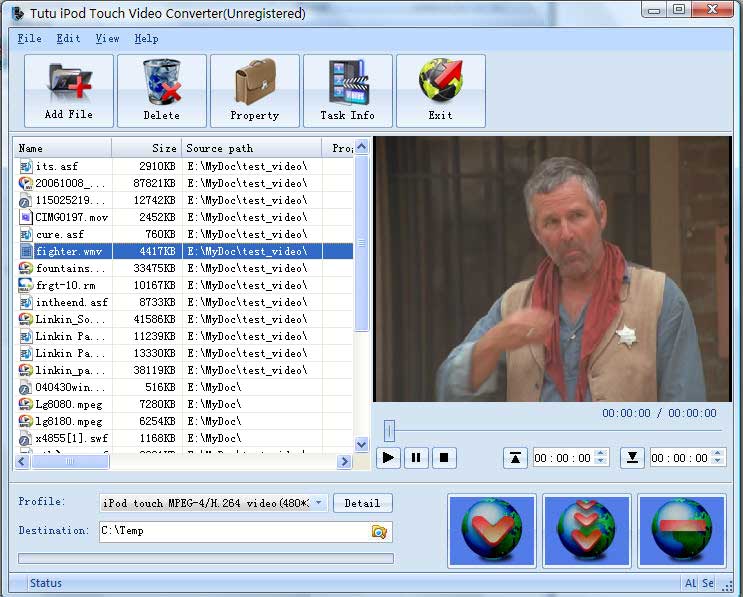Expand the Profile dropdown
The height and width of the screenshot is (597, 743).
point(319,502)
